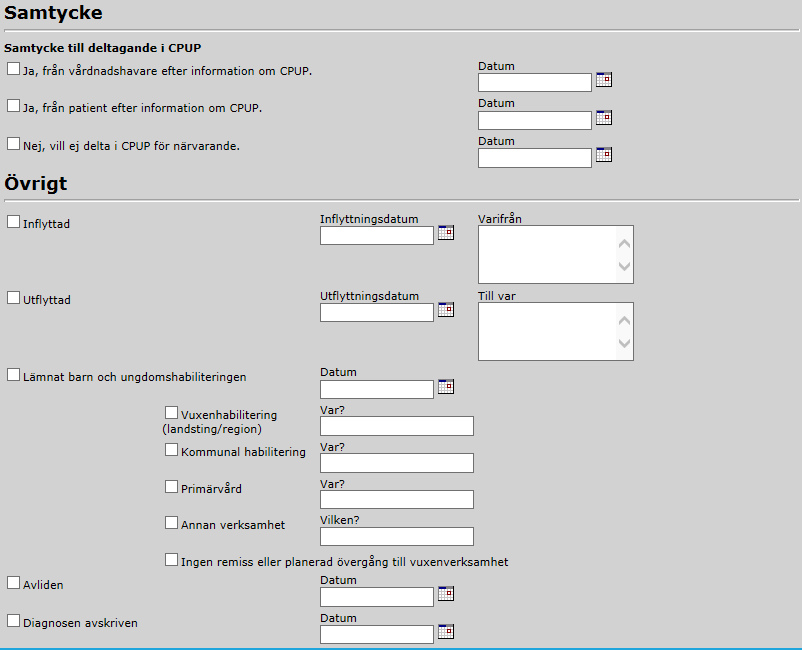The width and height of the screenshot is (802, 650).
Task: Open calendar picker for Avliden date
Action: click(x=446, y=594)
